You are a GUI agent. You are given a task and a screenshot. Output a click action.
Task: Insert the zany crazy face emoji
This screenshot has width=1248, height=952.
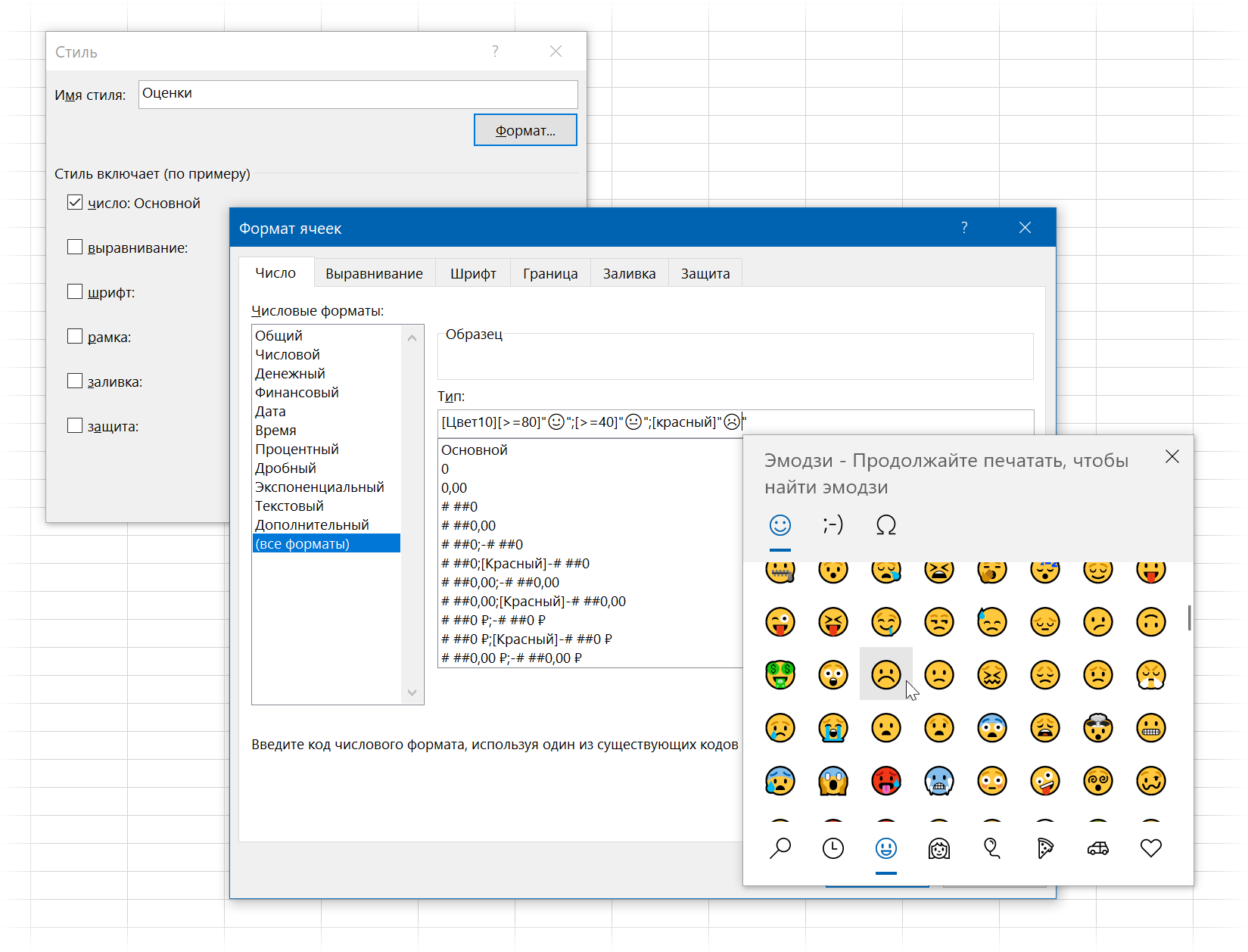1045,781
